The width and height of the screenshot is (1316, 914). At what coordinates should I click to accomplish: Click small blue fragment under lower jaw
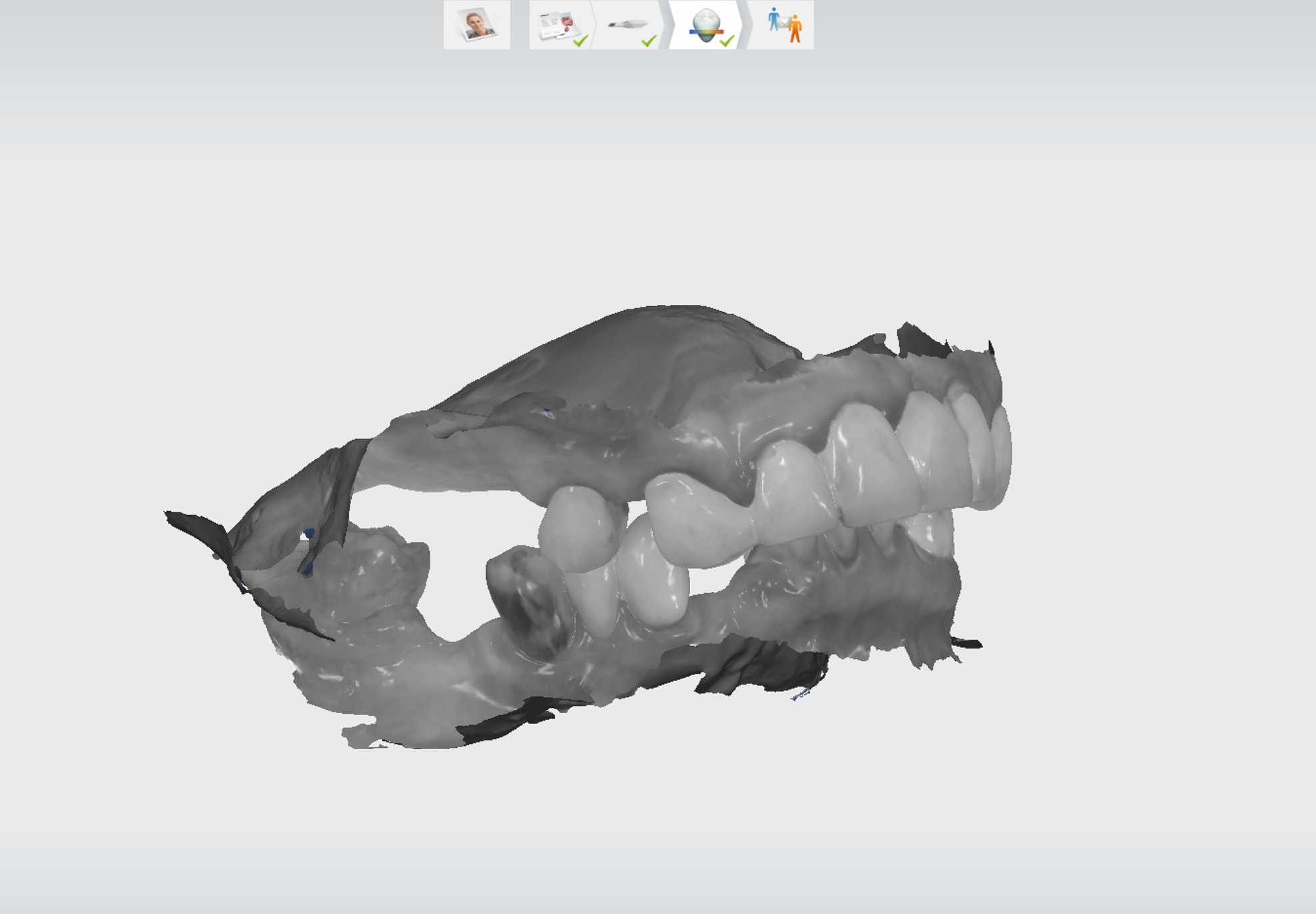(800, 695)
